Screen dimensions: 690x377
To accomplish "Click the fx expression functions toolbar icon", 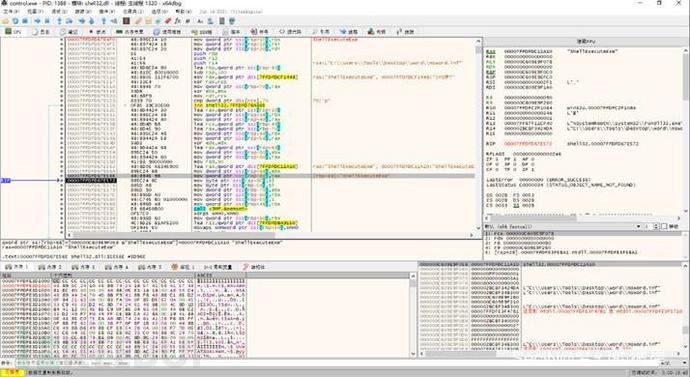I will pyautogui.click(x=177, y=21).
